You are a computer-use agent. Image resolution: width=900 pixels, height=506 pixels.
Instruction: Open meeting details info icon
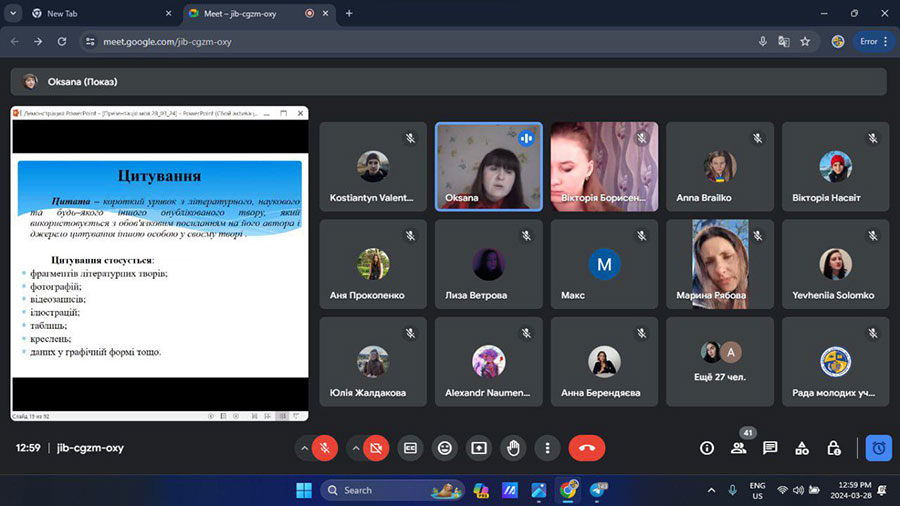707,448
